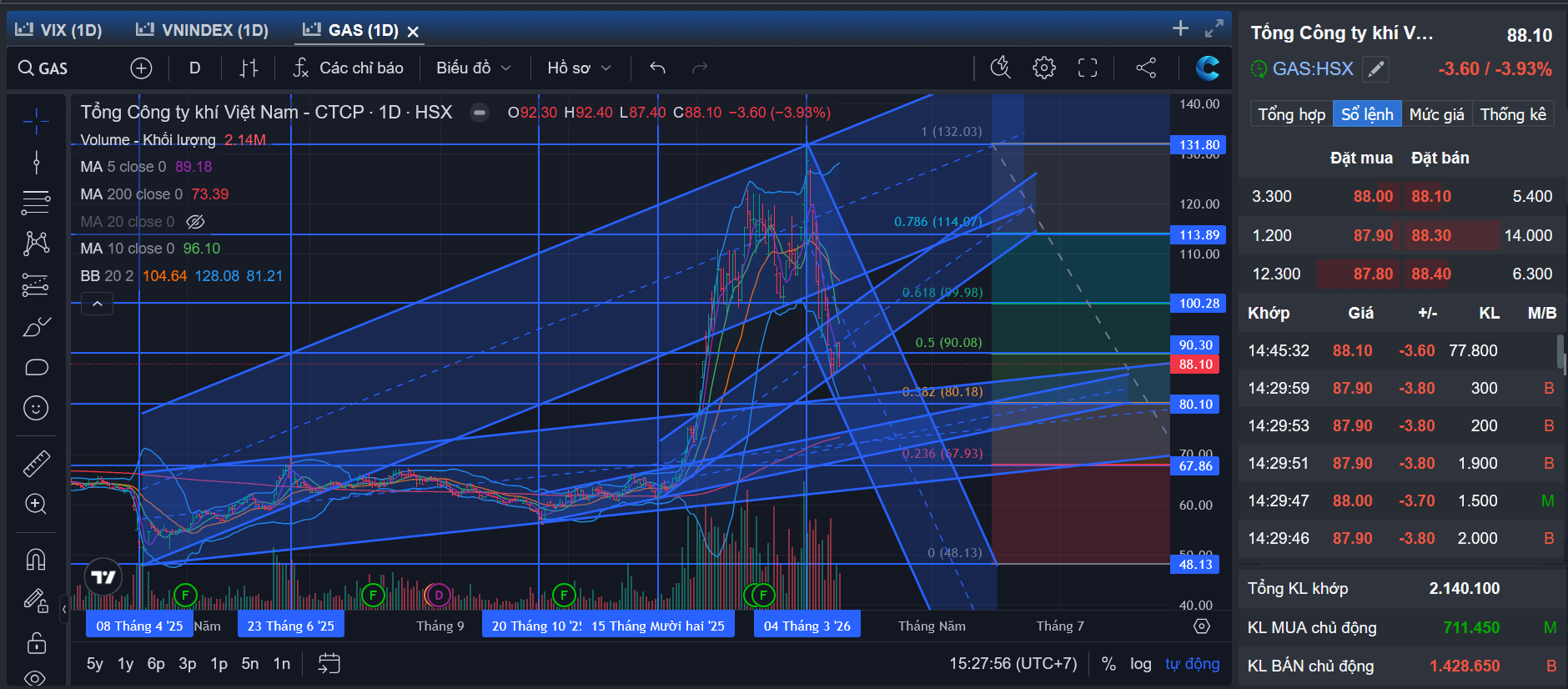Select the trend line drawing tool

coord(36,162)
